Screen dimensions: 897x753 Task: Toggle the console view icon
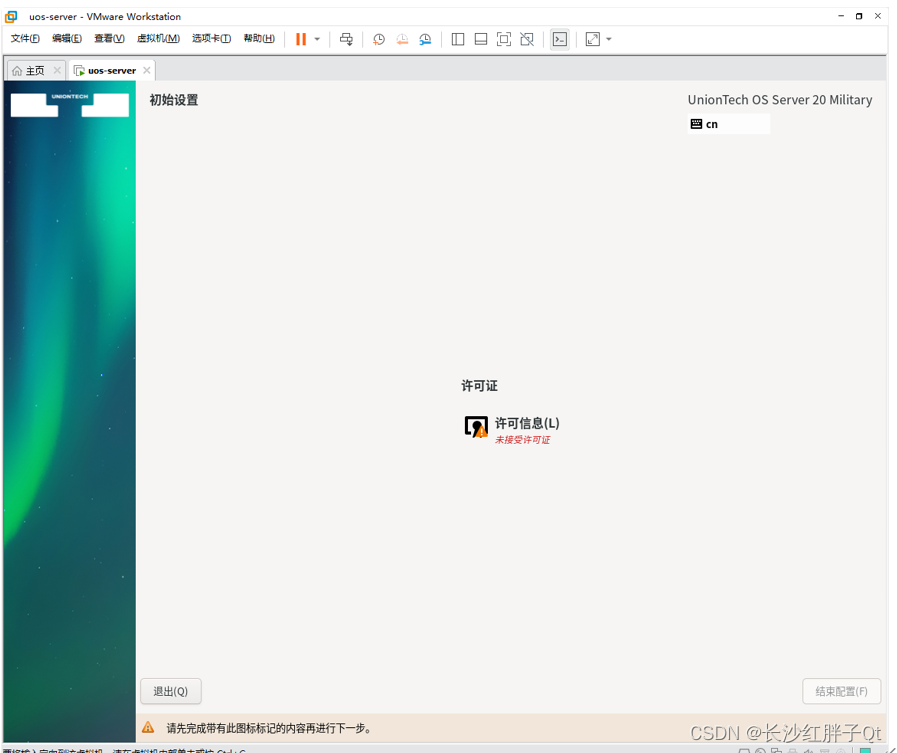(x=559, y=39)
